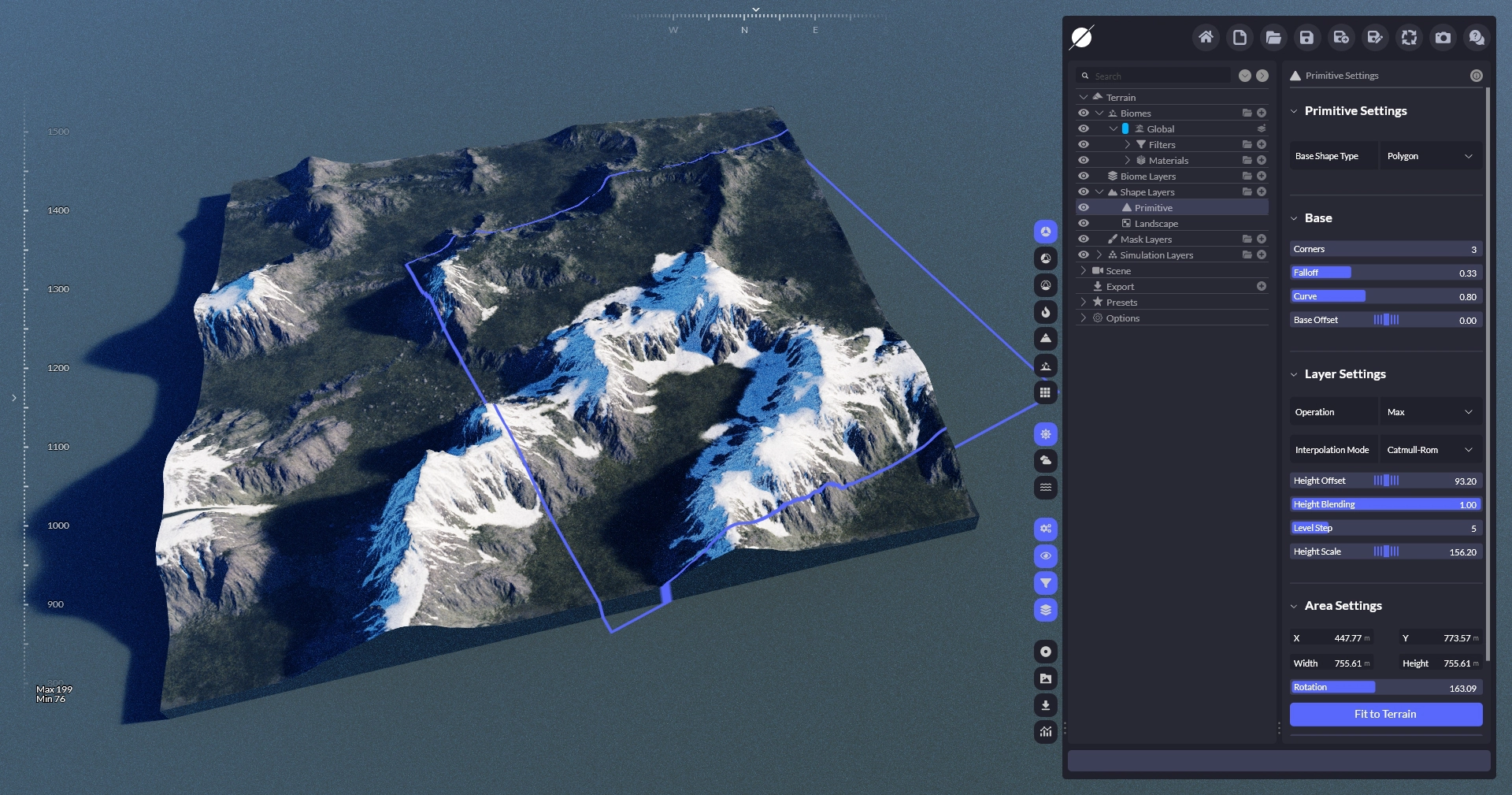Click the Search input field
Screen dimensions: 1512x795
1158,76
